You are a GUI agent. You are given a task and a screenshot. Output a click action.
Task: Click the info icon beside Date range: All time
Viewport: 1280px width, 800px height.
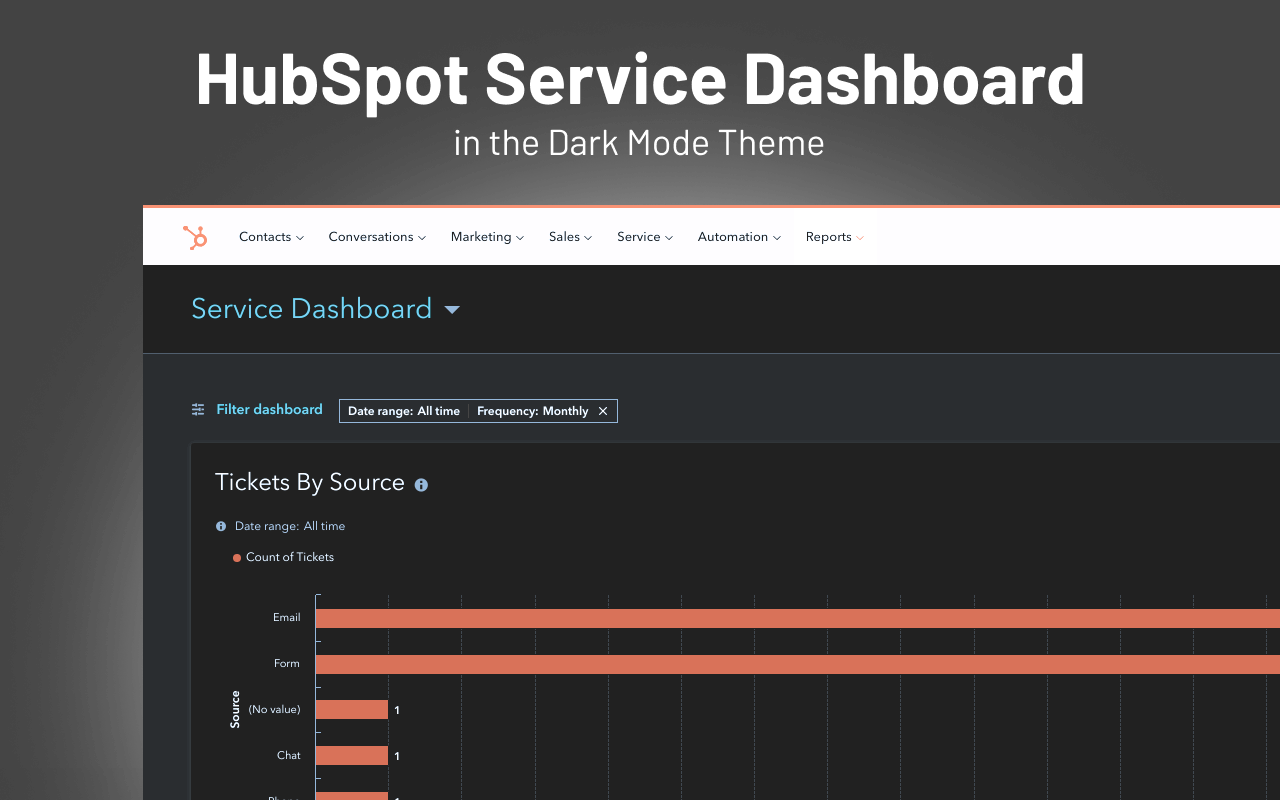point(220,525)
